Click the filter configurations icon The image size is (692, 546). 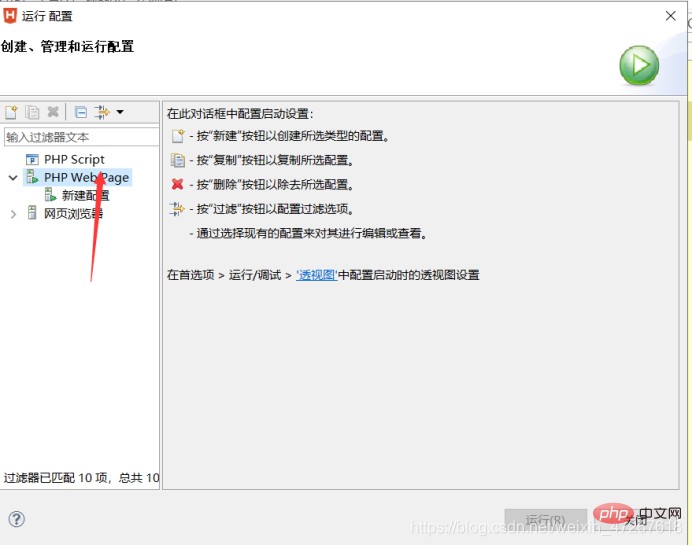(102, 112)
